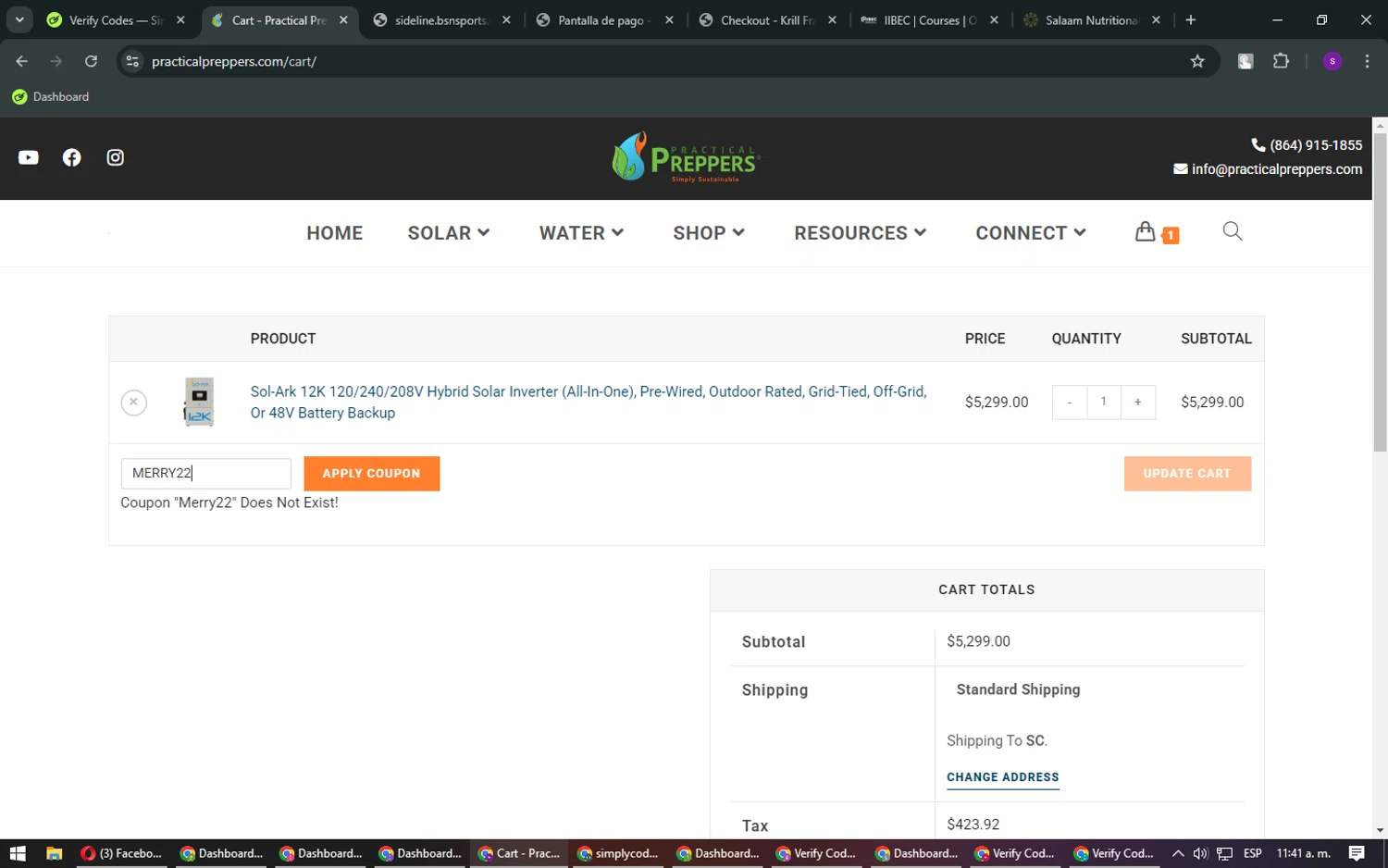Image resolution: width=1388 pixels, height=868 pixels.
Task: Close the Verify Codes tab
Action: click(x=180, y=19)
